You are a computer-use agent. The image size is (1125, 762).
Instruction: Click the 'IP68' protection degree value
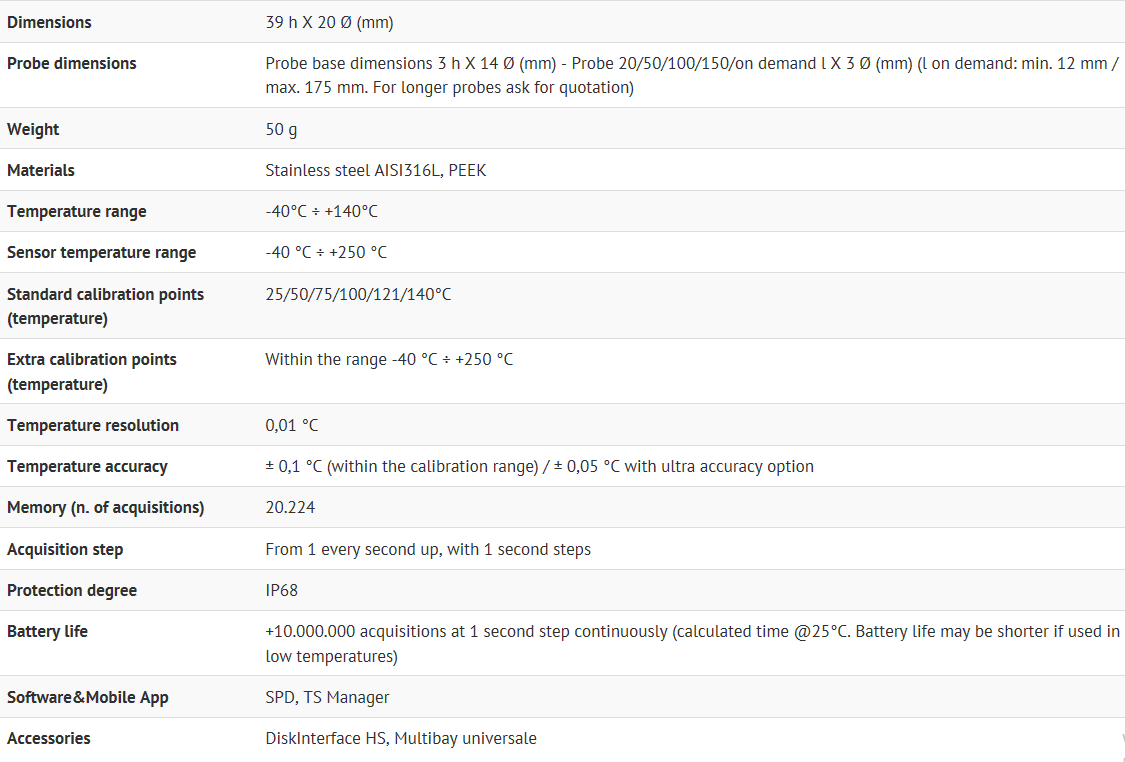(x=282, y=590)
